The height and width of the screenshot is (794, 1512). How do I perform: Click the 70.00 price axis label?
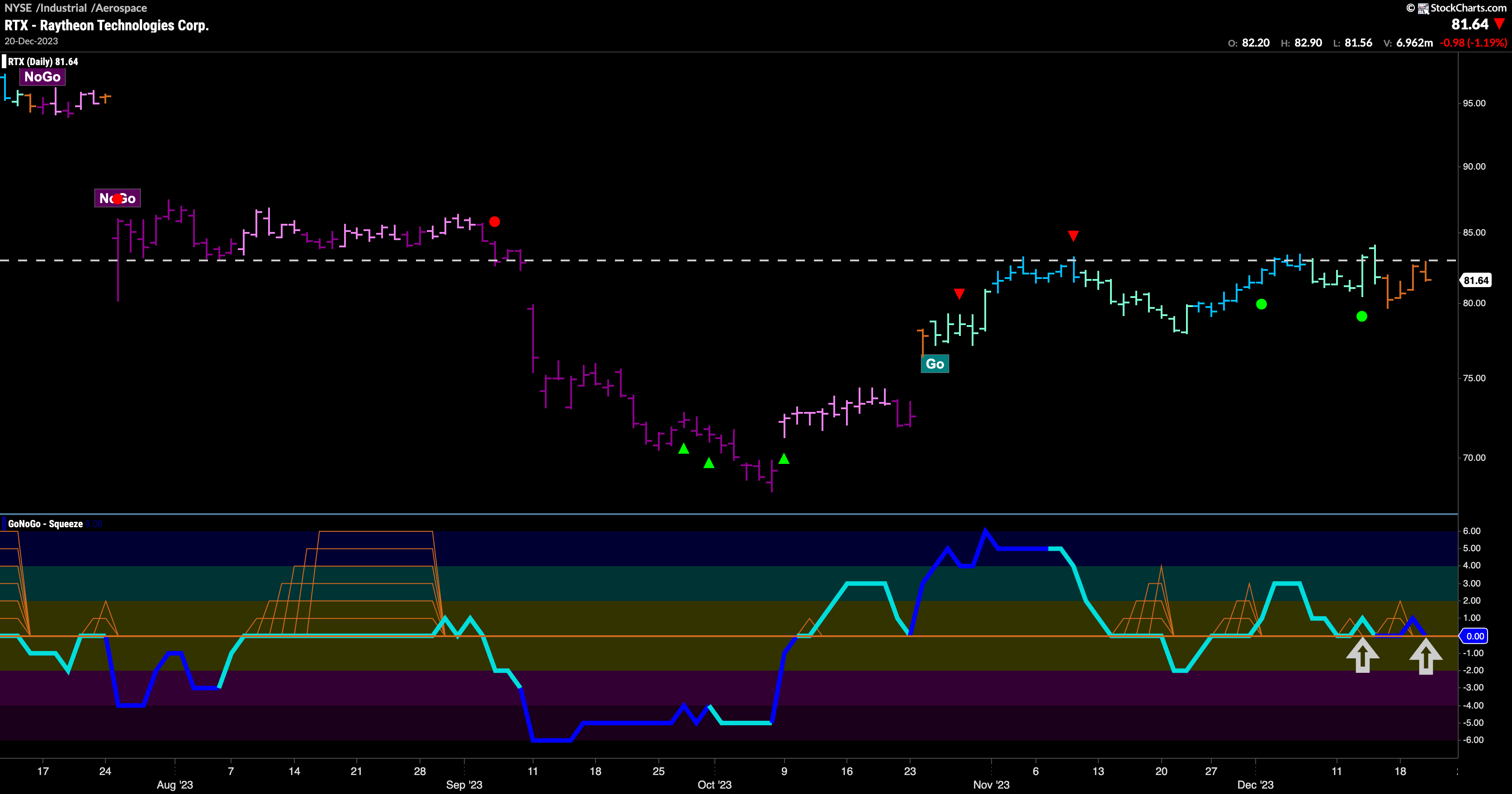1474,458
